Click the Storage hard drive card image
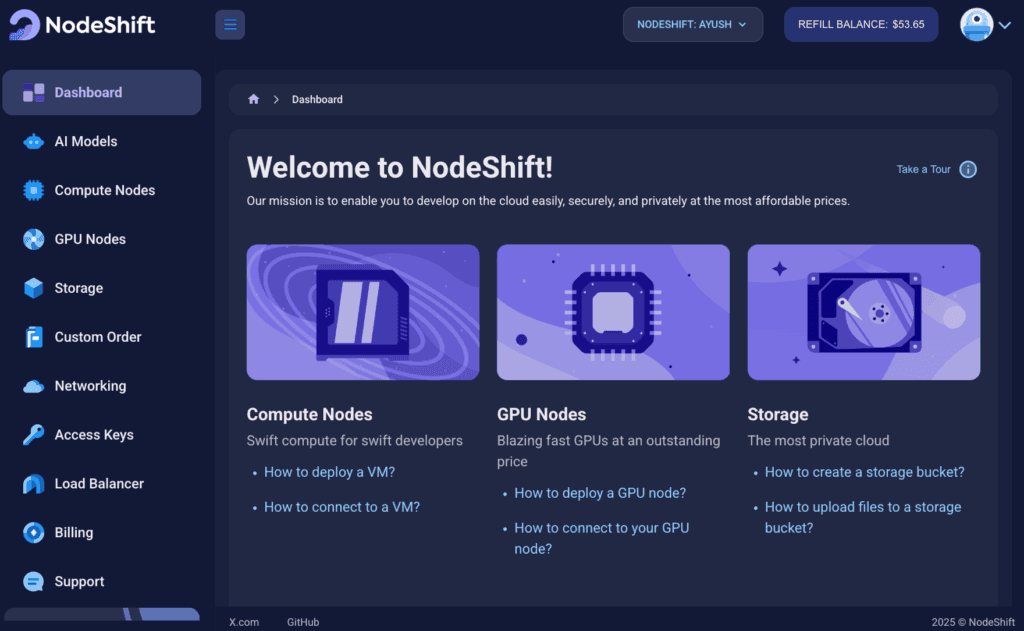Image resolution: width=1024 pixels, height=631 pixels. click(x=864, y=312)
